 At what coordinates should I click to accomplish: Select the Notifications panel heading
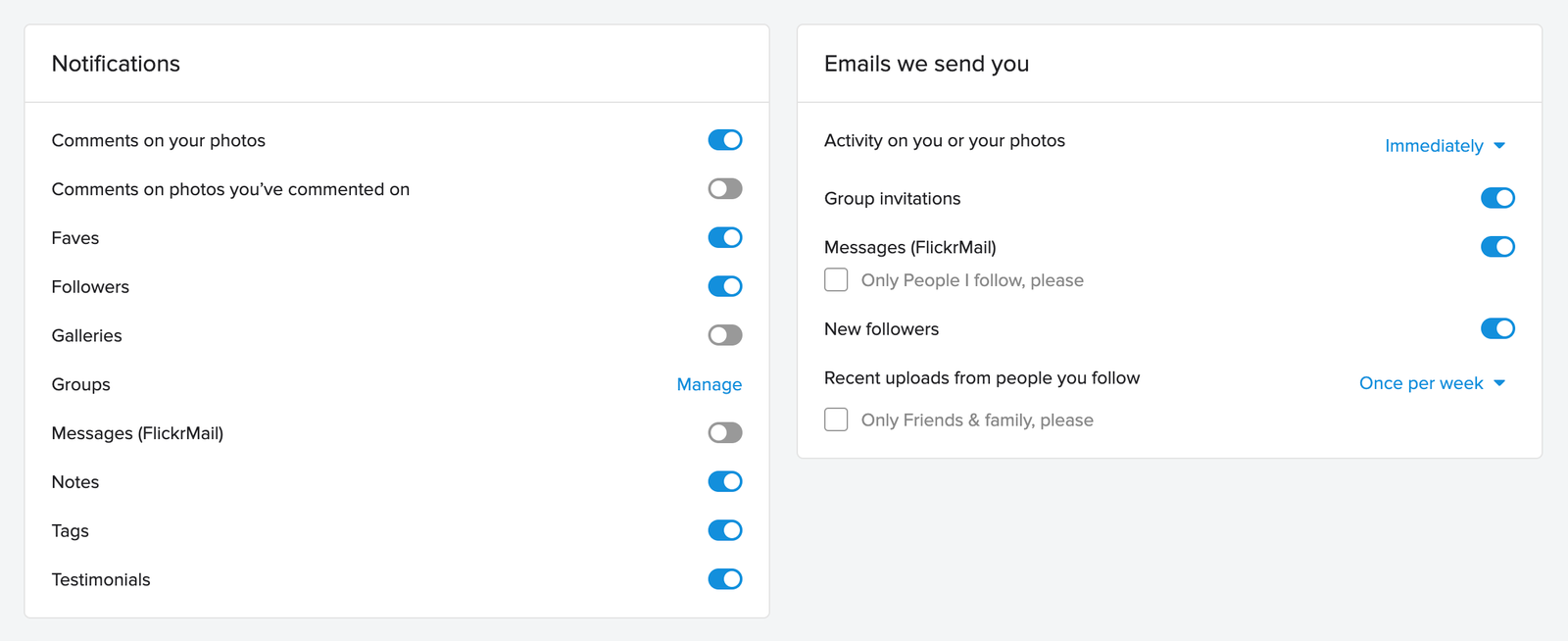116,64
